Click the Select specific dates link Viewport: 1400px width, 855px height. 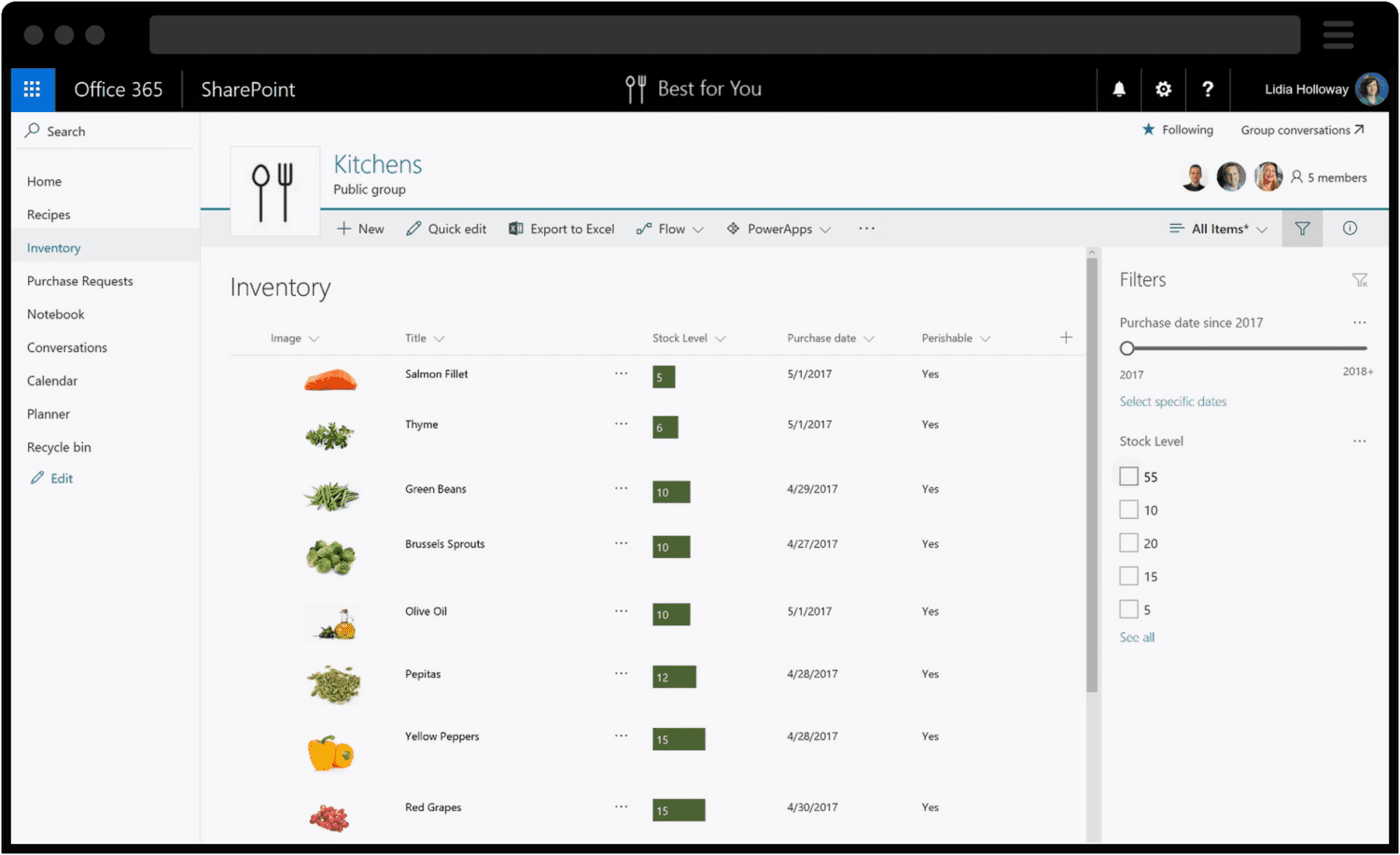(1172, 401)
